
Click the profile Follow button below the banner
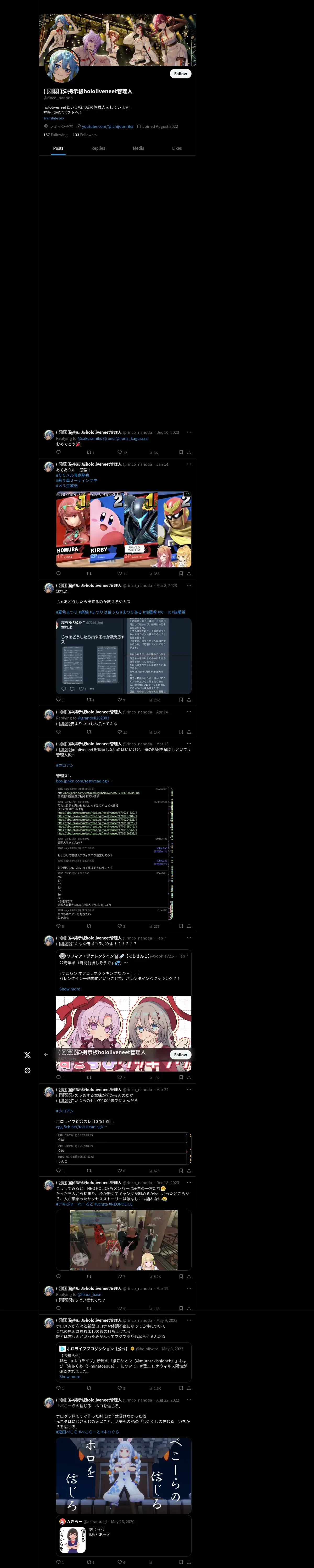[181, 74]
